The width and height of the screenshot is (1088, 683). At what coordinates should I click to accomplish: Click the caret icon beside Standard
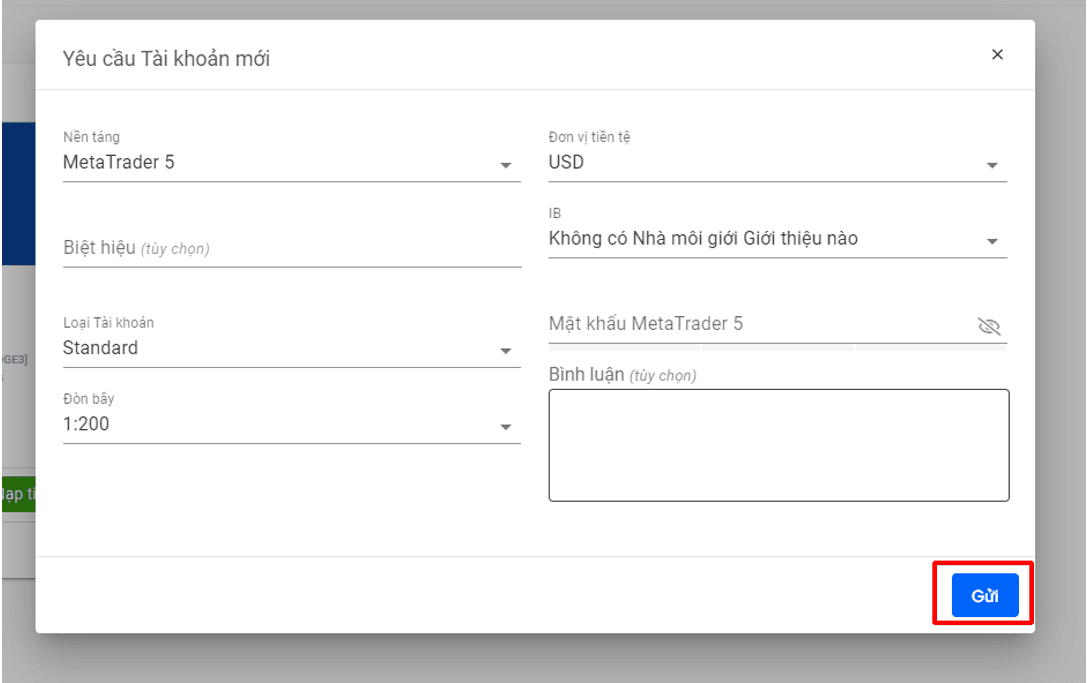coord(506,351)
